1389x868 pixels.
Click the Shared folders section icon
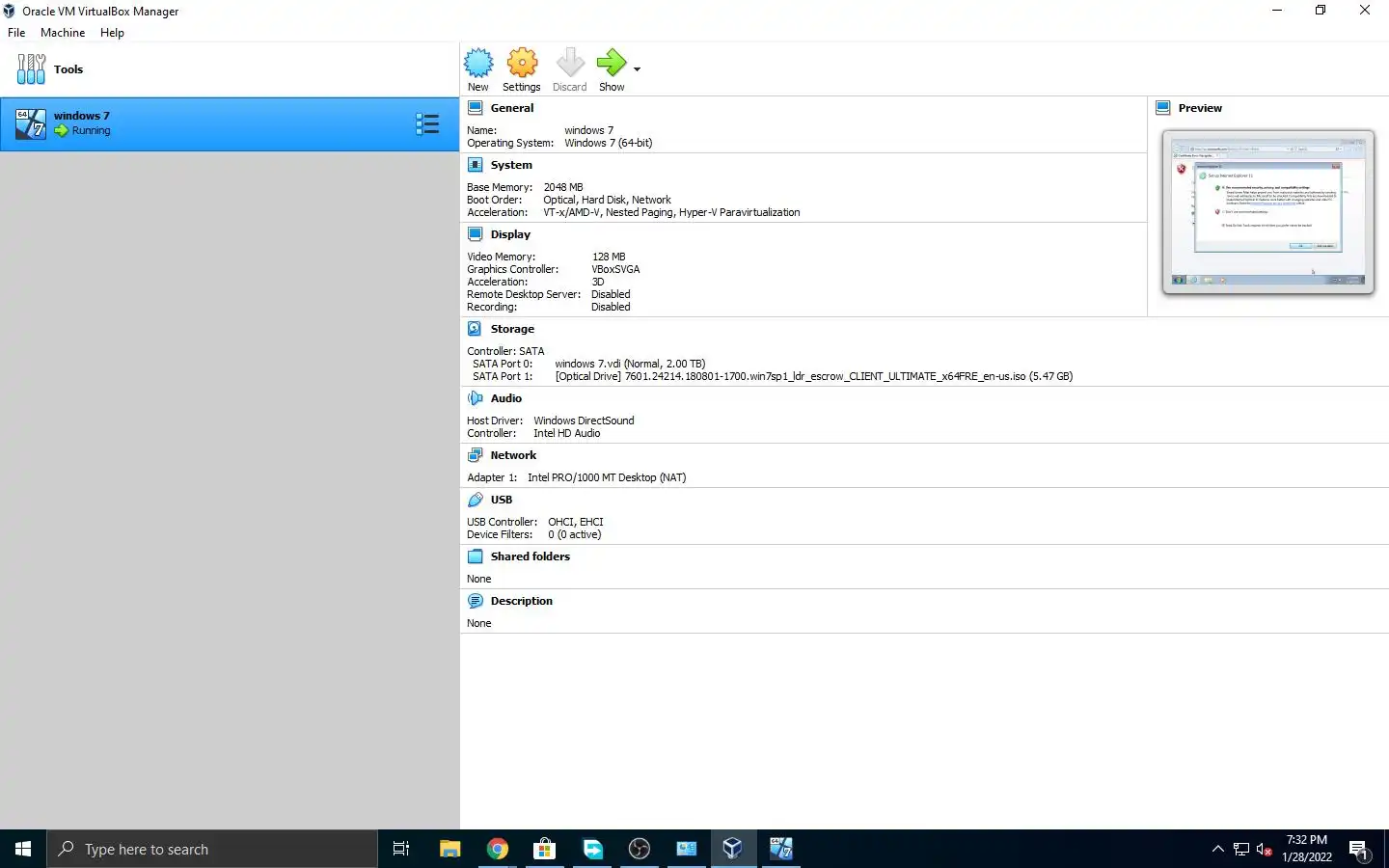[476, 556]
